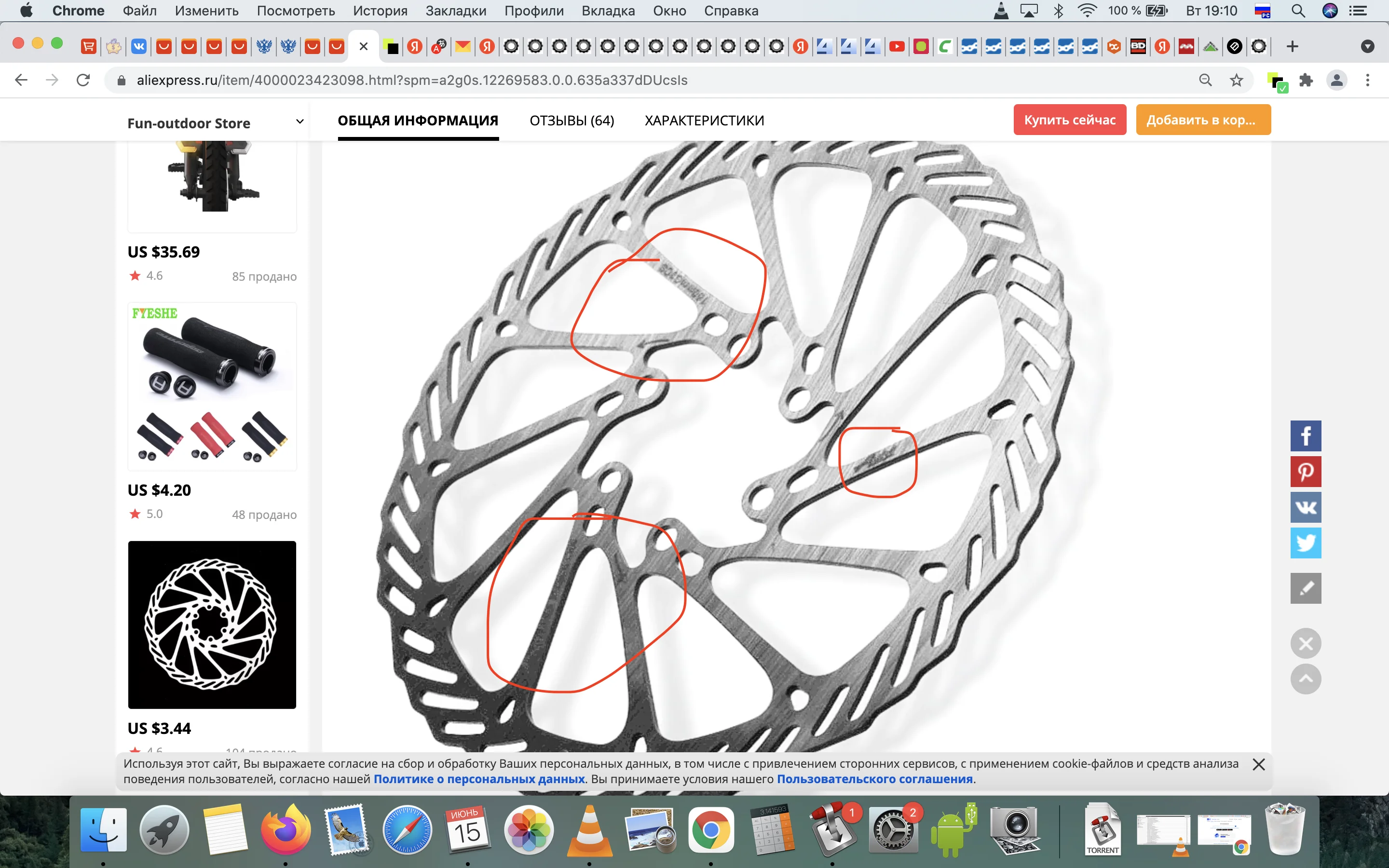Expand the Fun-outdoor Store dropdown
Viewport: 1389px width, 868px height.
[x=299, y=122]
